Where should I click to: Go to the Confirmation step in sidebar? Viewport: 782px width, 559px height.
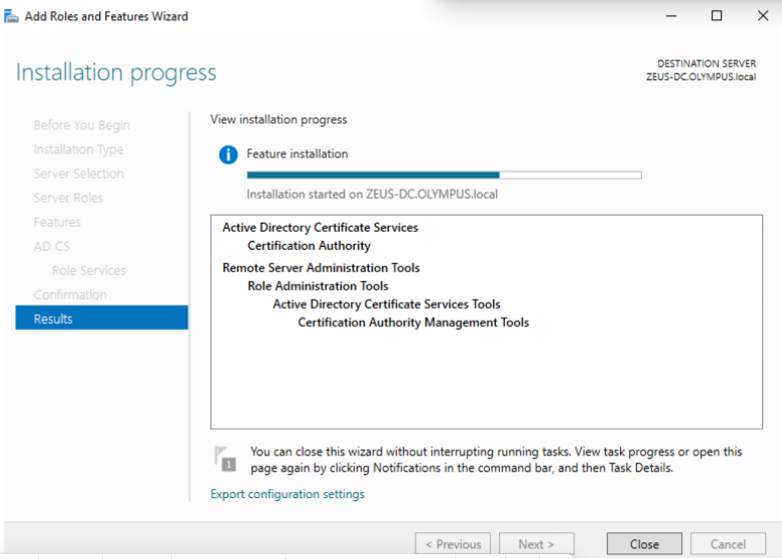point(70,294)
